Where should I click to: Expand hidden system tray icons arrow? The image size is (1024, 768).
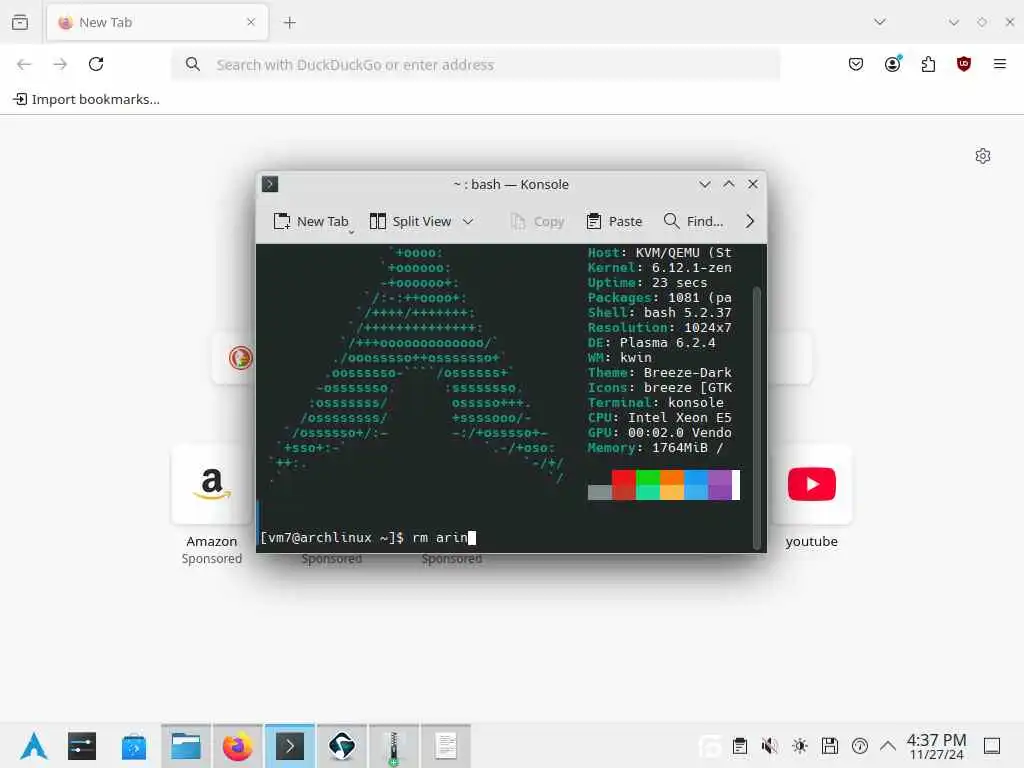(888, 746)
